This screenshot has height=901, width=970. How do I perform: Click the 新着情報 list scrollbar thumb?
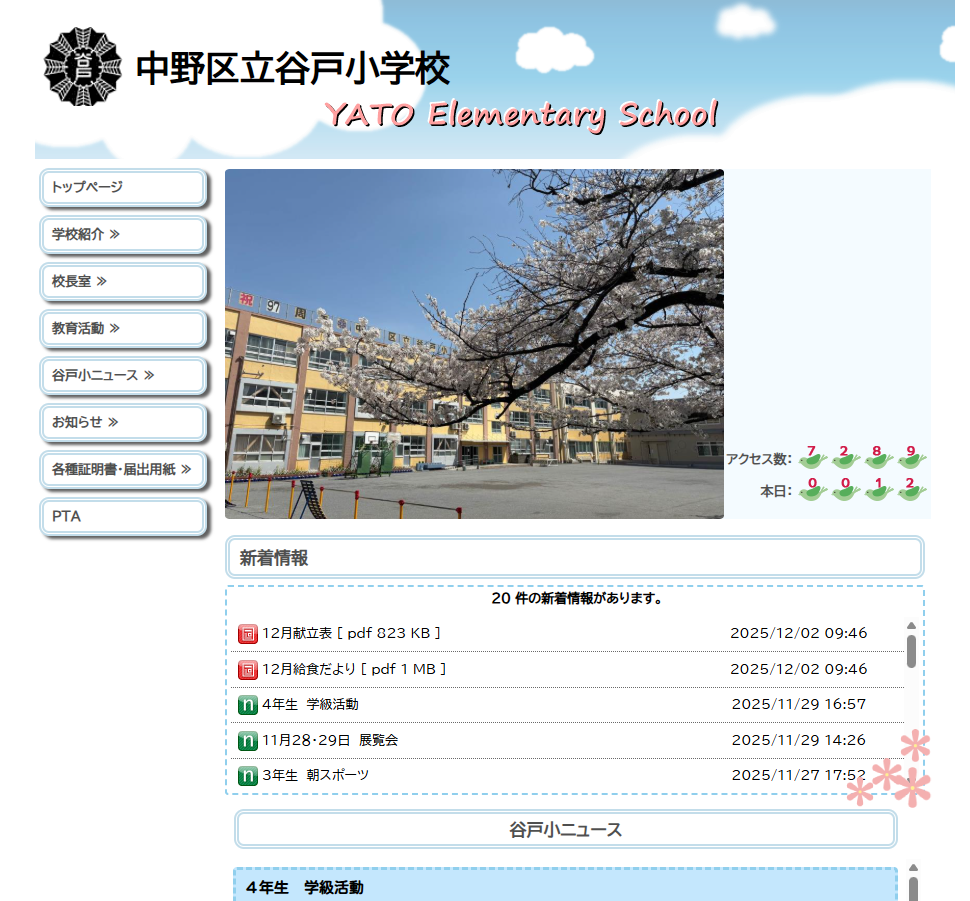coord(911,650)
